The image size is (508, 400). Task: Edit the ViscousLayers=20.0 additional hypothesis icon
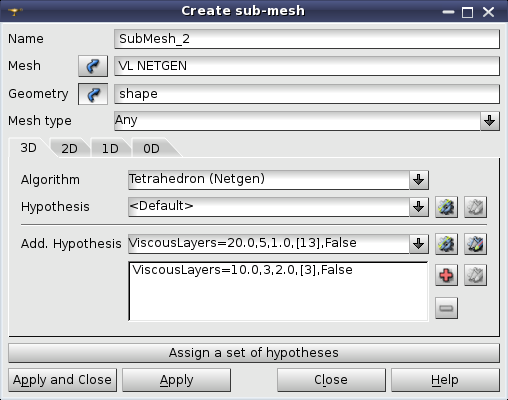pos(475,244)
